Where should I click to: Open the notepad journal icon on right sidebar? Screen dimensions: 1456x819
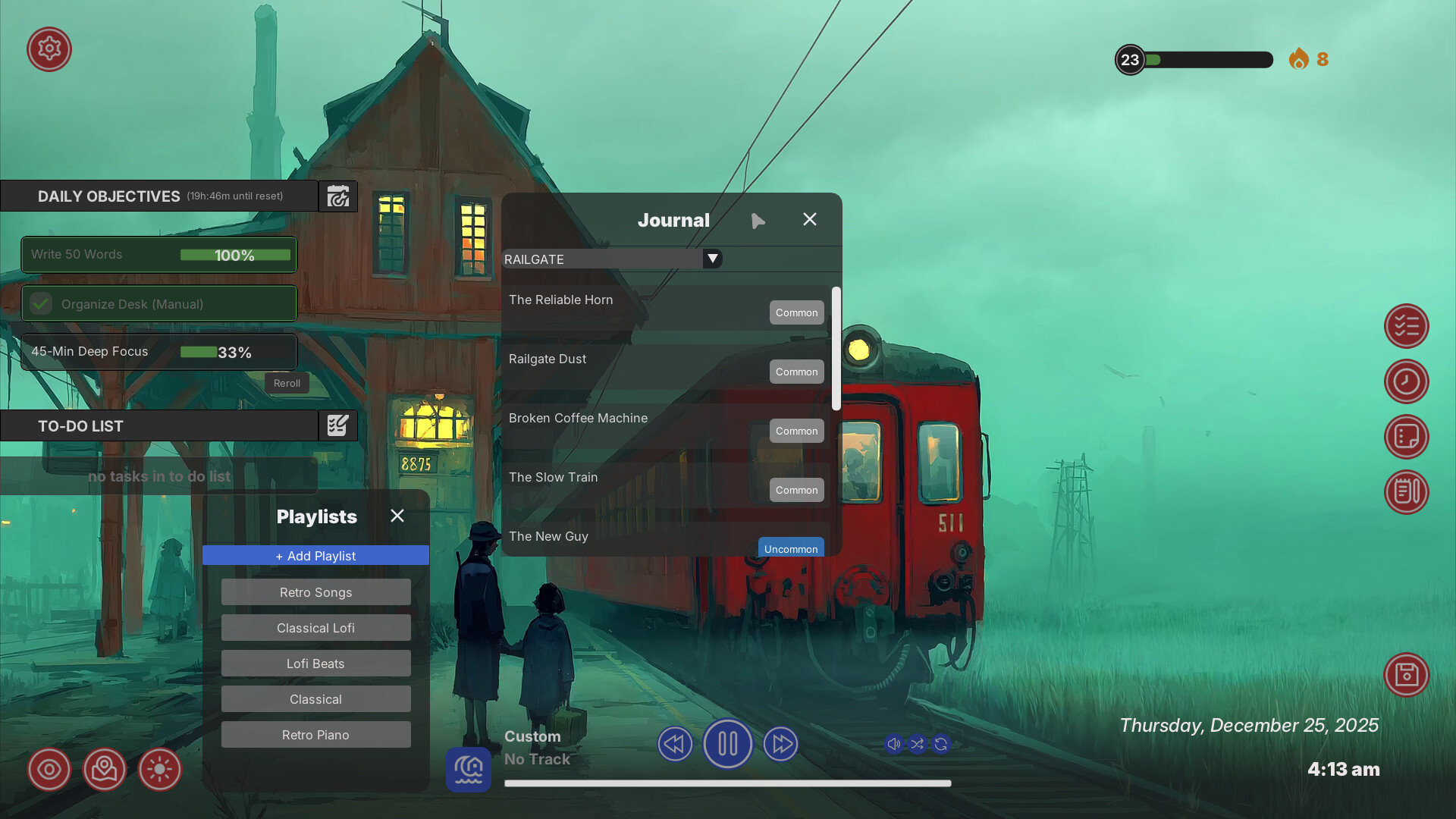(1407, 492)
